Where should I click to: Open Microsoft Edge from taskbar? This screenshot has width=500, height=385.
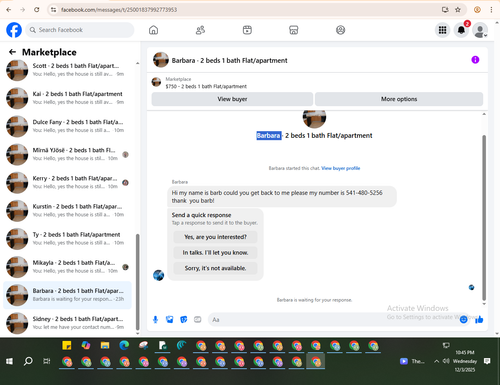(124, 346)
